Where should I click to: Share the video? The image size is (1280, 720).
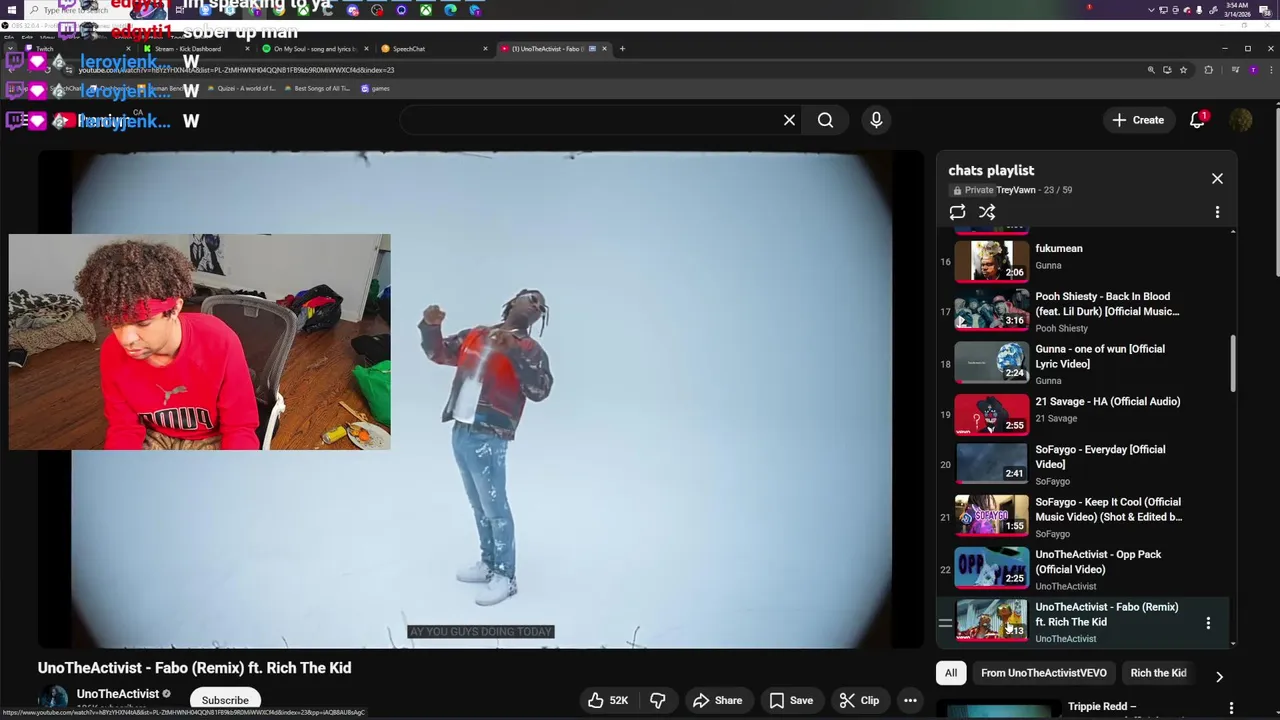click(x=718, y=700)
